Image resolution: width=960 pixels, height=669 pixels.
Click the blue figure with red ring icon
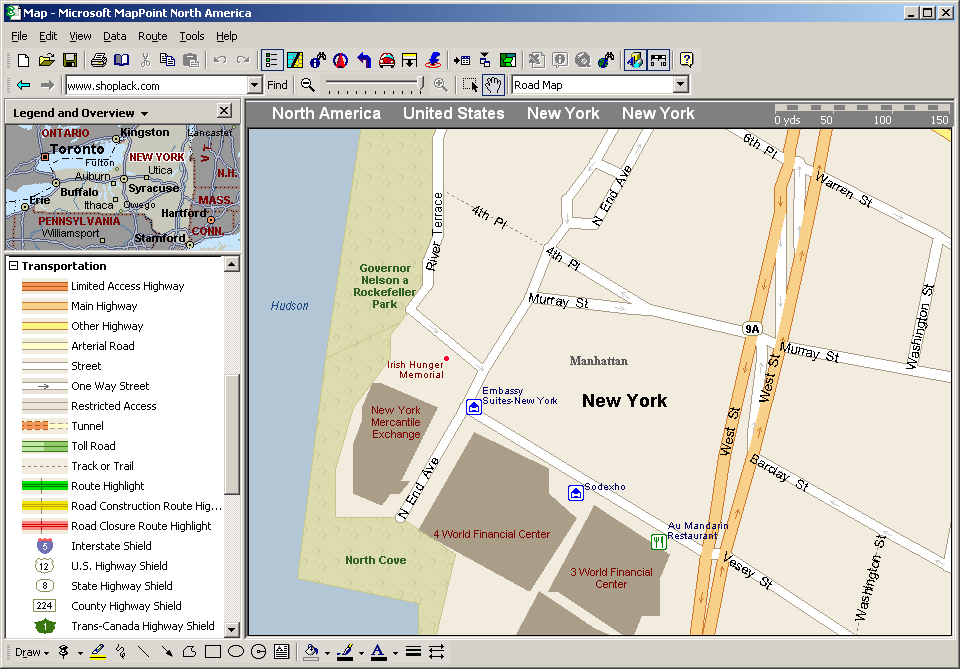[x=433, y=60]
